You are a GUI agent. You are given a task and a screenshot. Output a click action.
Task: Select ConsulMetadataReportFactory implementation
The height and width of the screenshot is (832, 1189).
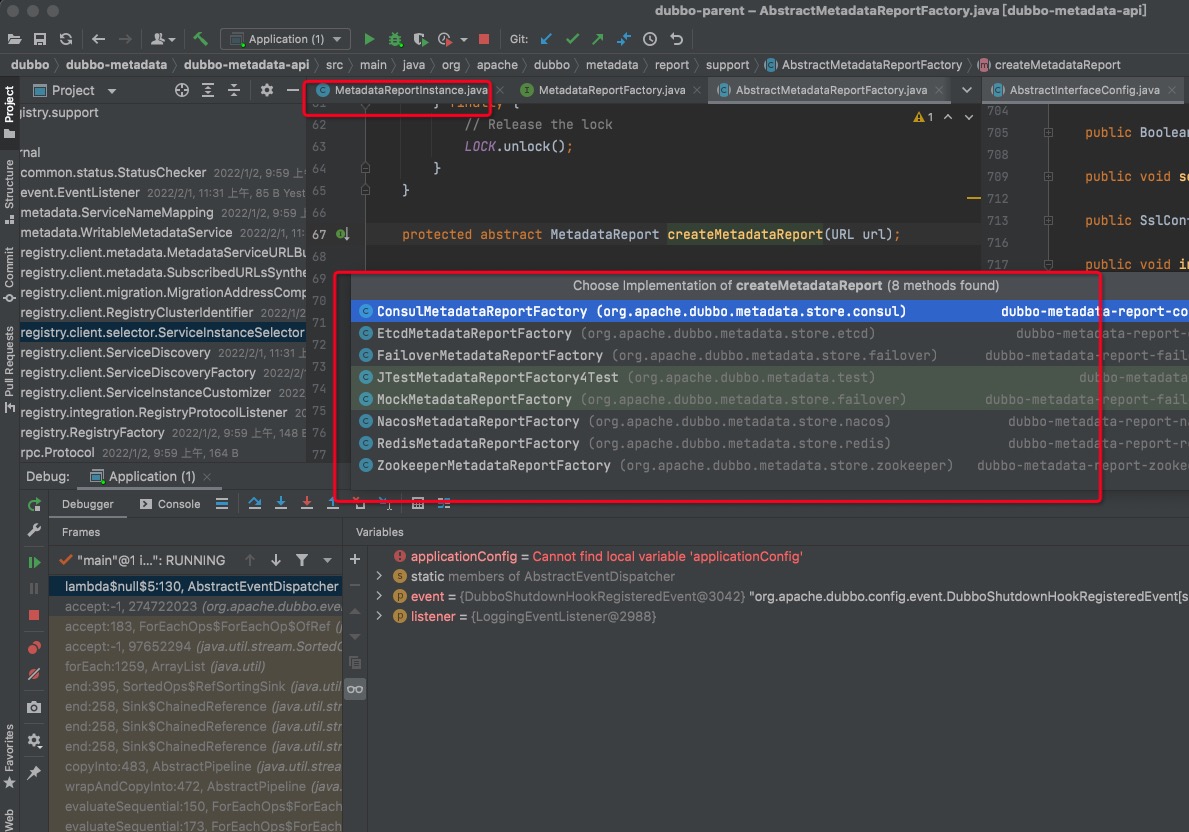(770, 311)
